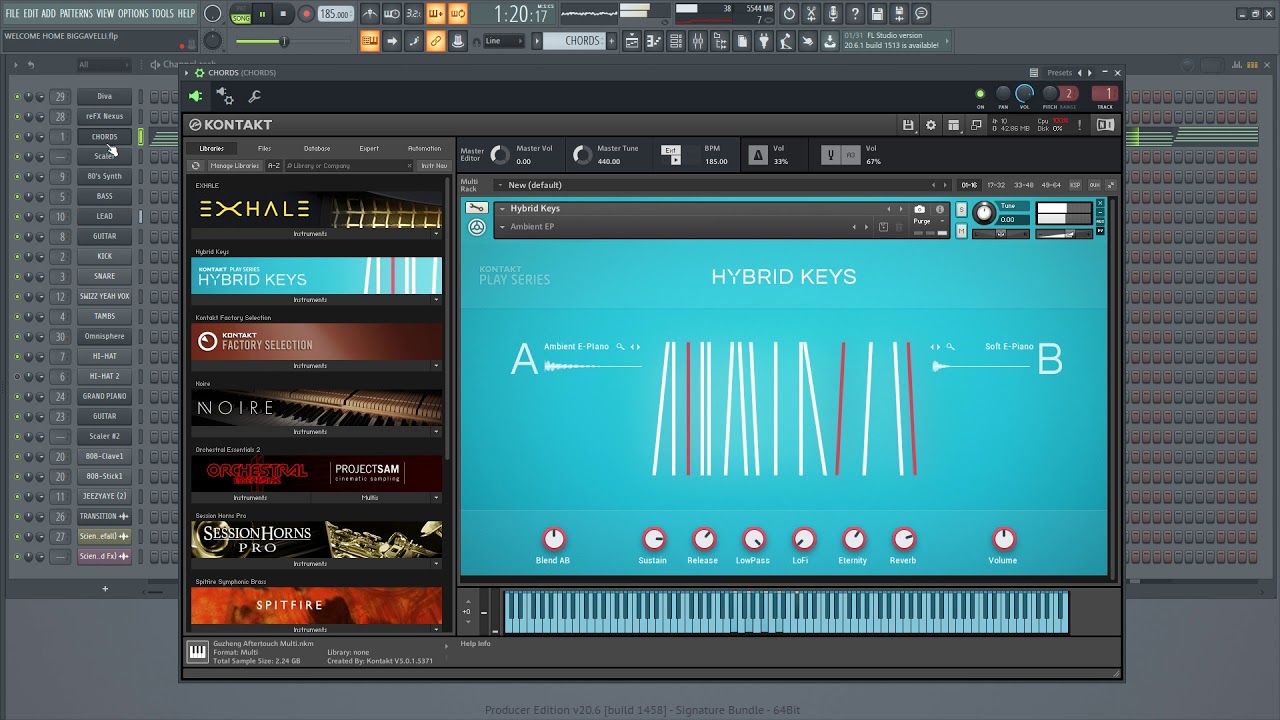Select the BASS channel button
Viewport: 1280px width, 720px height.
click(x=104, y=196)
